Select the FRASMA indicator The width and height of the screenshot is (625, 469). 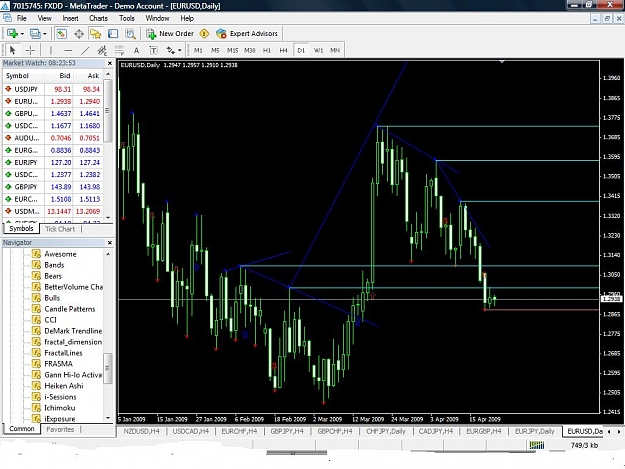click(x=59, y=364)
